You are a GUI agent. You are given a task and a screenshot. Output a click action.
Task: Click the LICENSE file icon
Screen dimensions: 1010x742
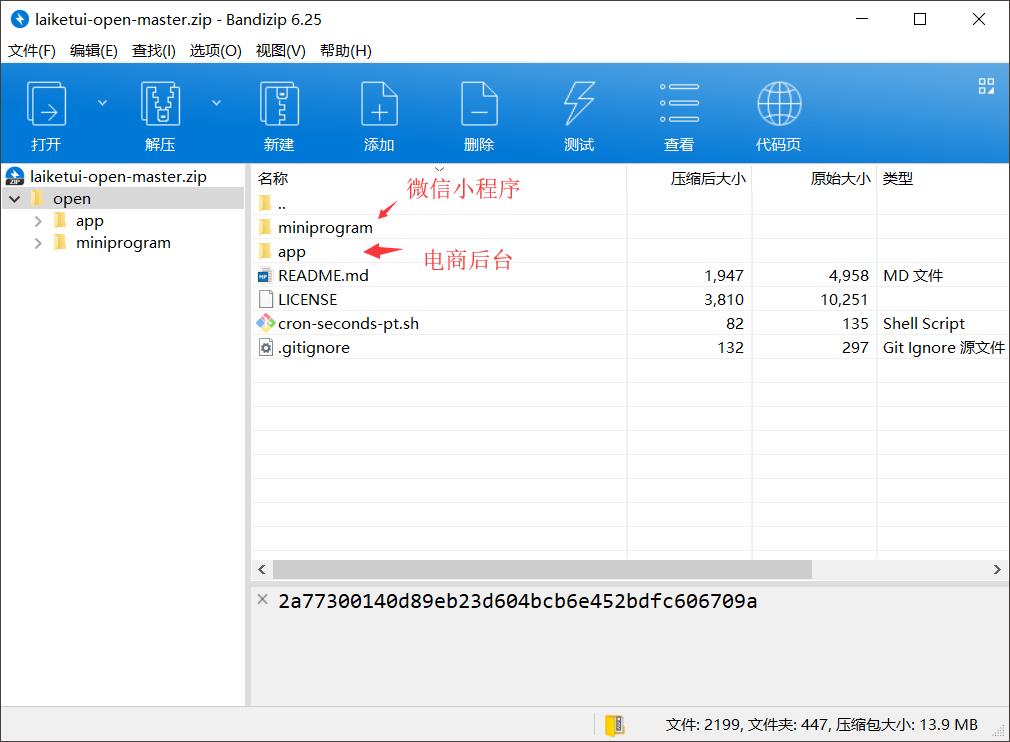coord(265,300)
